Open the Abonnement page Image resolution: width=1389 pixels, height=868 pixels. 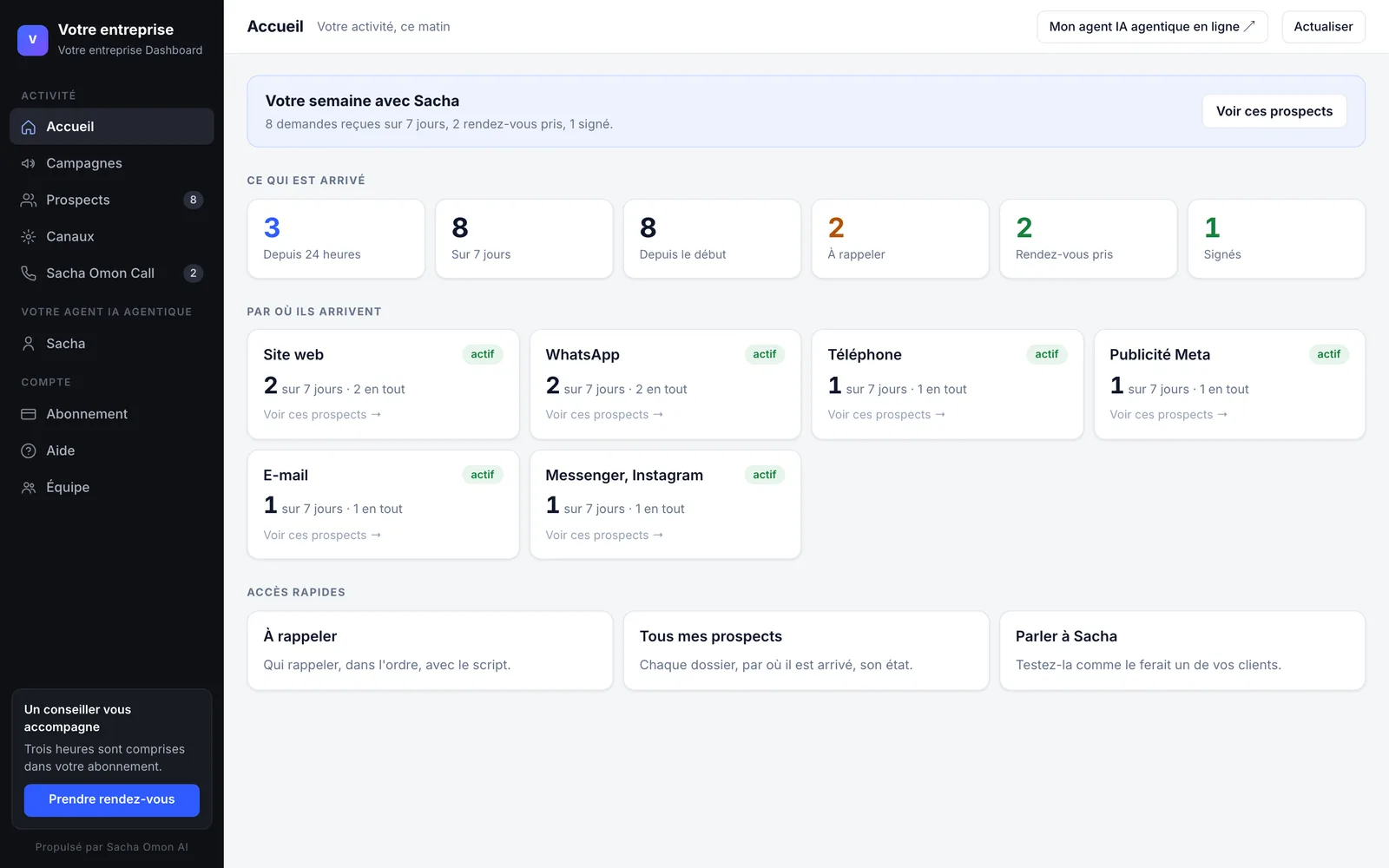pyautogui.click(x=112, y=414)
